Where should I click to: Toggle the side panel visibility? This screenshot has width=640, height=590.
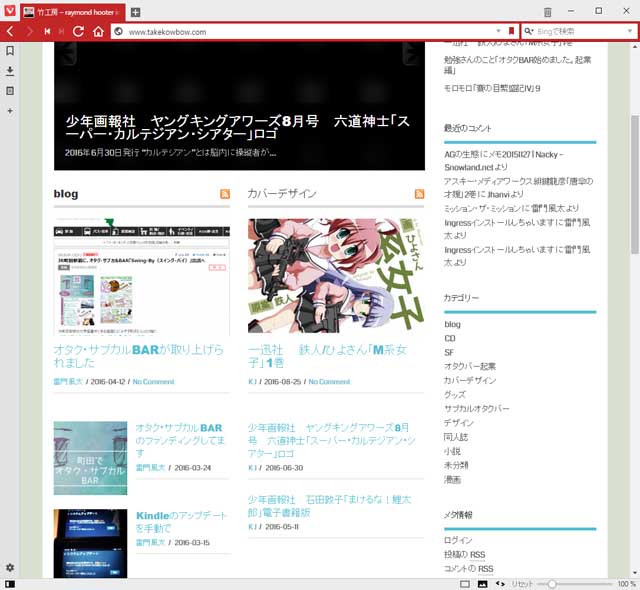pos(10,584)
